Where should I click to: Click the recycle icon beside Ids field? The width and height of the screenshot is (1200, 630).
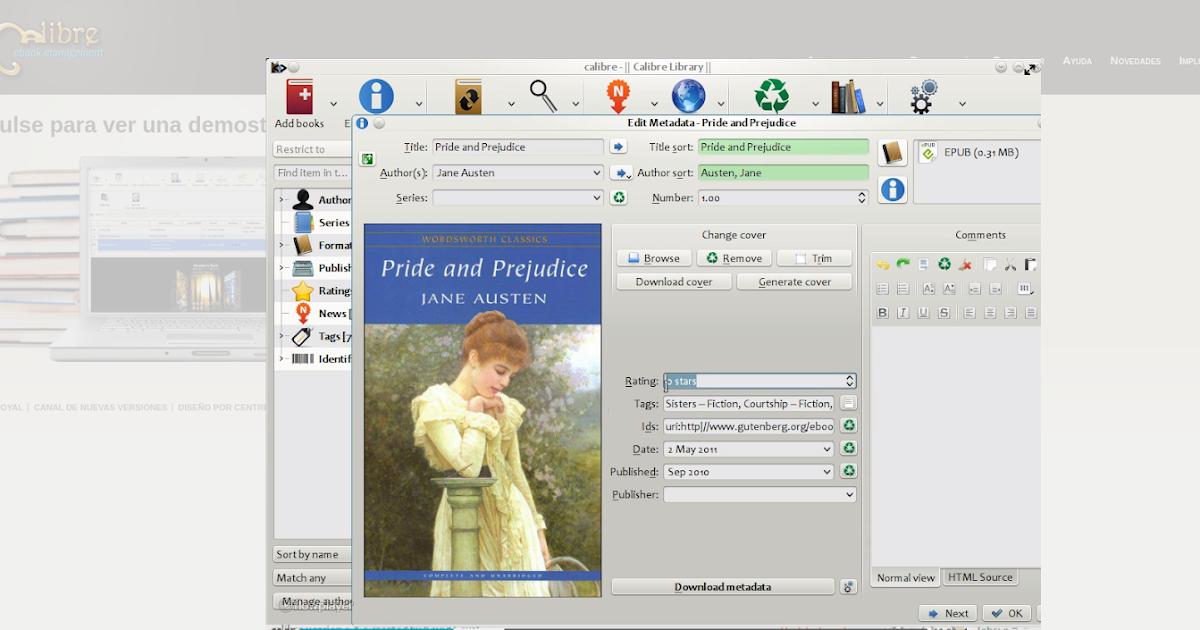[x=849, y=426]
